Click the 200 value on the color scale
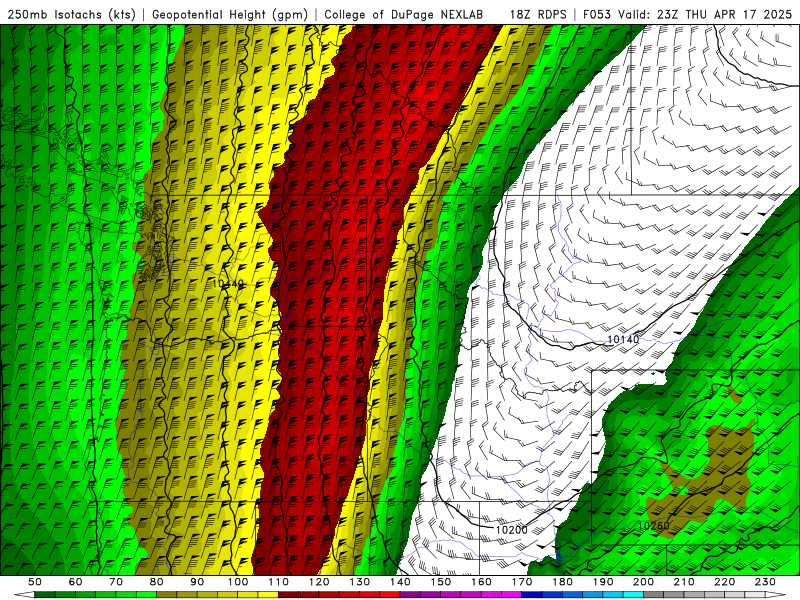The image size is (800, 600). click(644, 582)
